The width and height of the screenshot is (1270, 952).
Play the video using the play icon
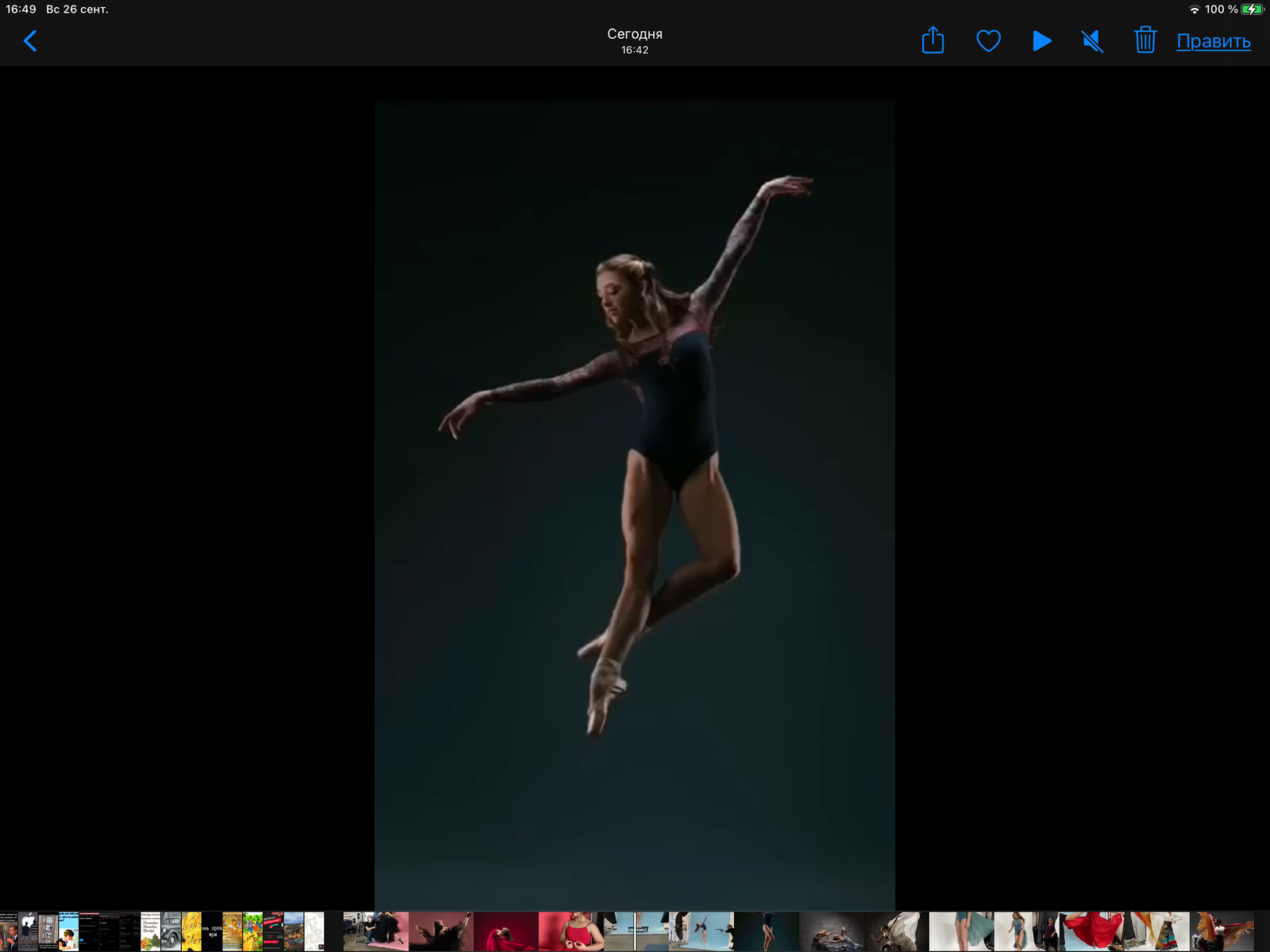click(1042, 40)
